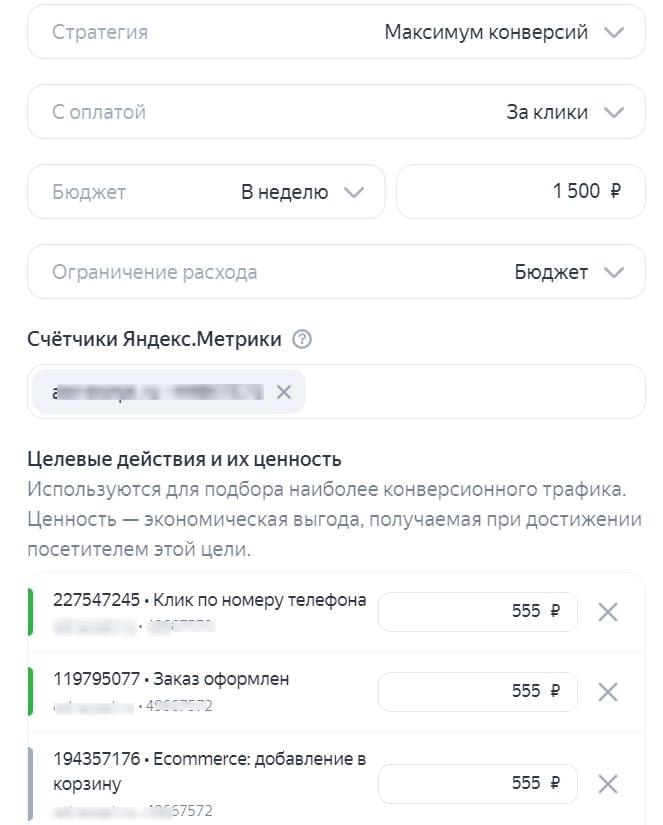Click the dismiss icon on the second goal row

tap(609, 691)
